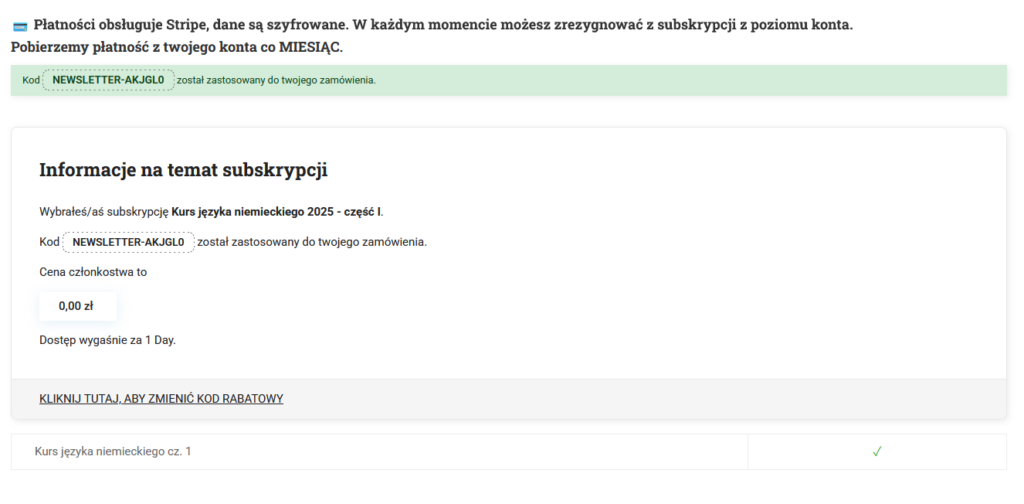This screenshot has height=504, width=1024.
Task: Click the Dostęp wygaśnie za 1 Day text
Action: pos(108,340)
